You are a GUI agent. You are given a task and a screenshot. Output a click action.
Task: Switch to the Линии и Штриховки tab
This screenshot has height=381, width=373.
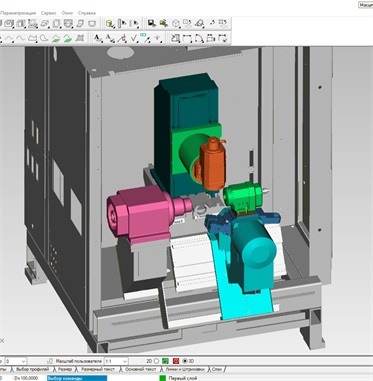coord(185,369)
